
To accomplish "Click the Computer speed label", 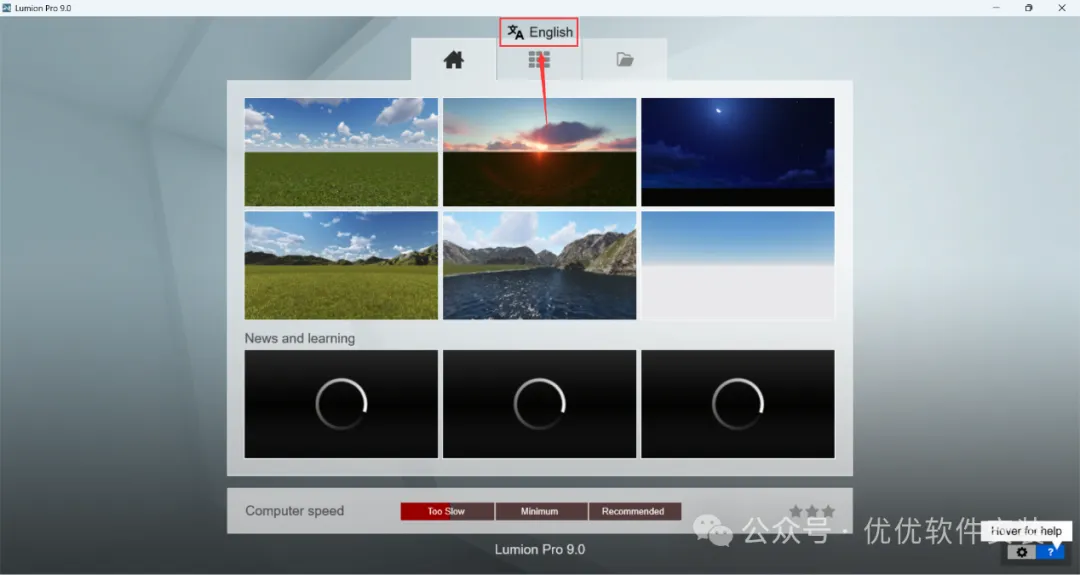I will pyautogui.click(x=294, y=511).
